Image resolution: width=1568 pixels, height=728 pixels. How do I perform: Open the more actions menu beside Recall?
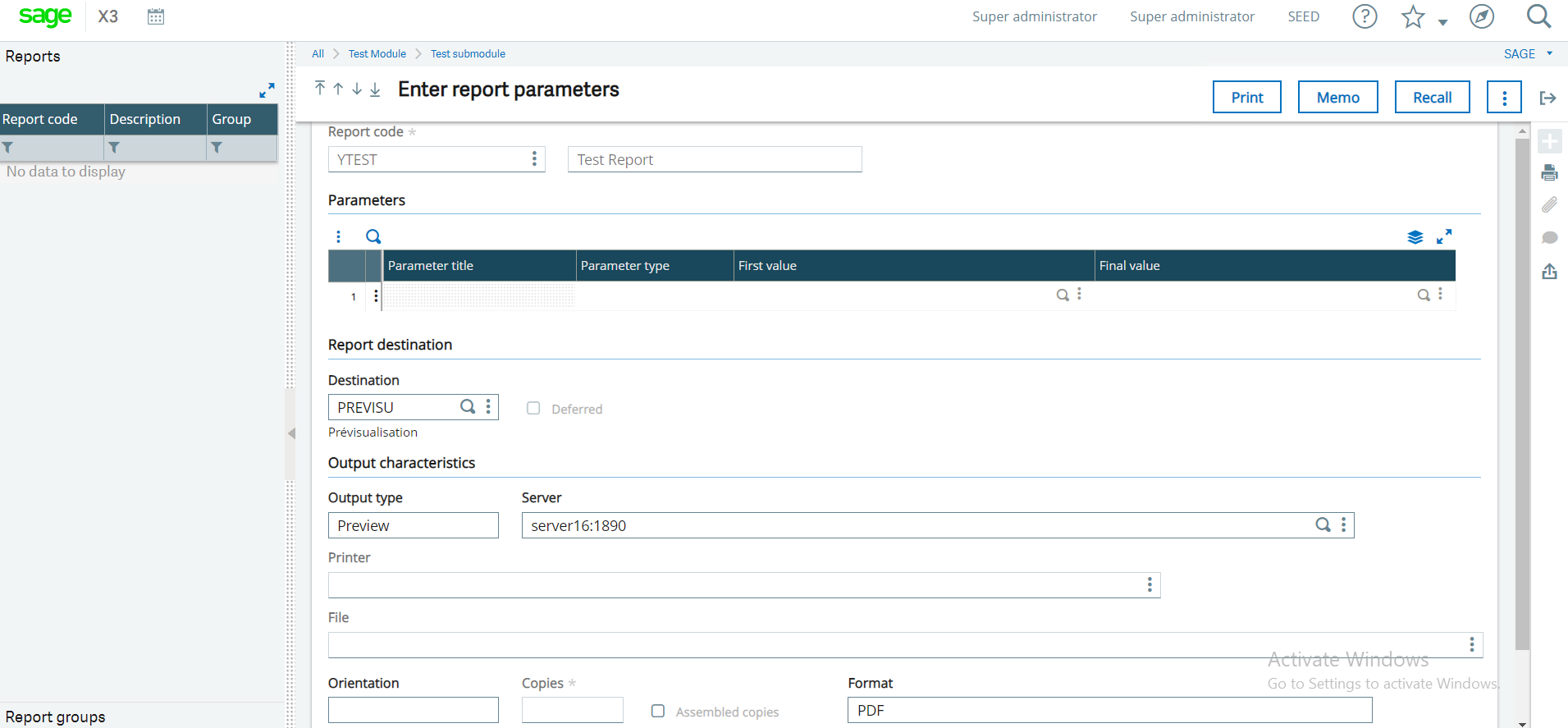click(x=1504, y=97)
